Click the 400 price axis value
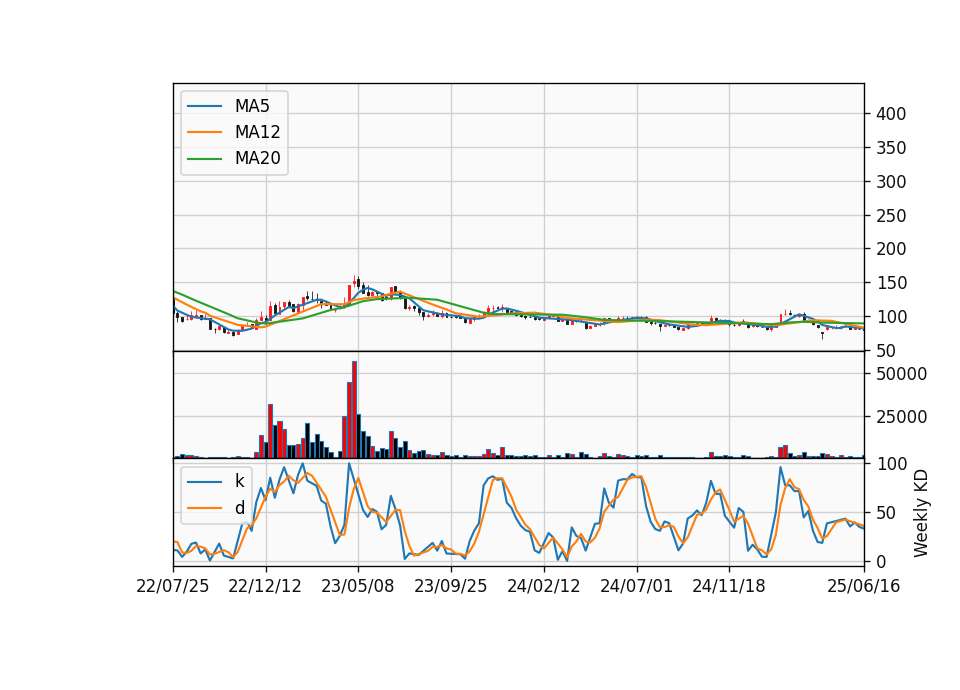This screenshot has height=690, width=960. point(891,114)
